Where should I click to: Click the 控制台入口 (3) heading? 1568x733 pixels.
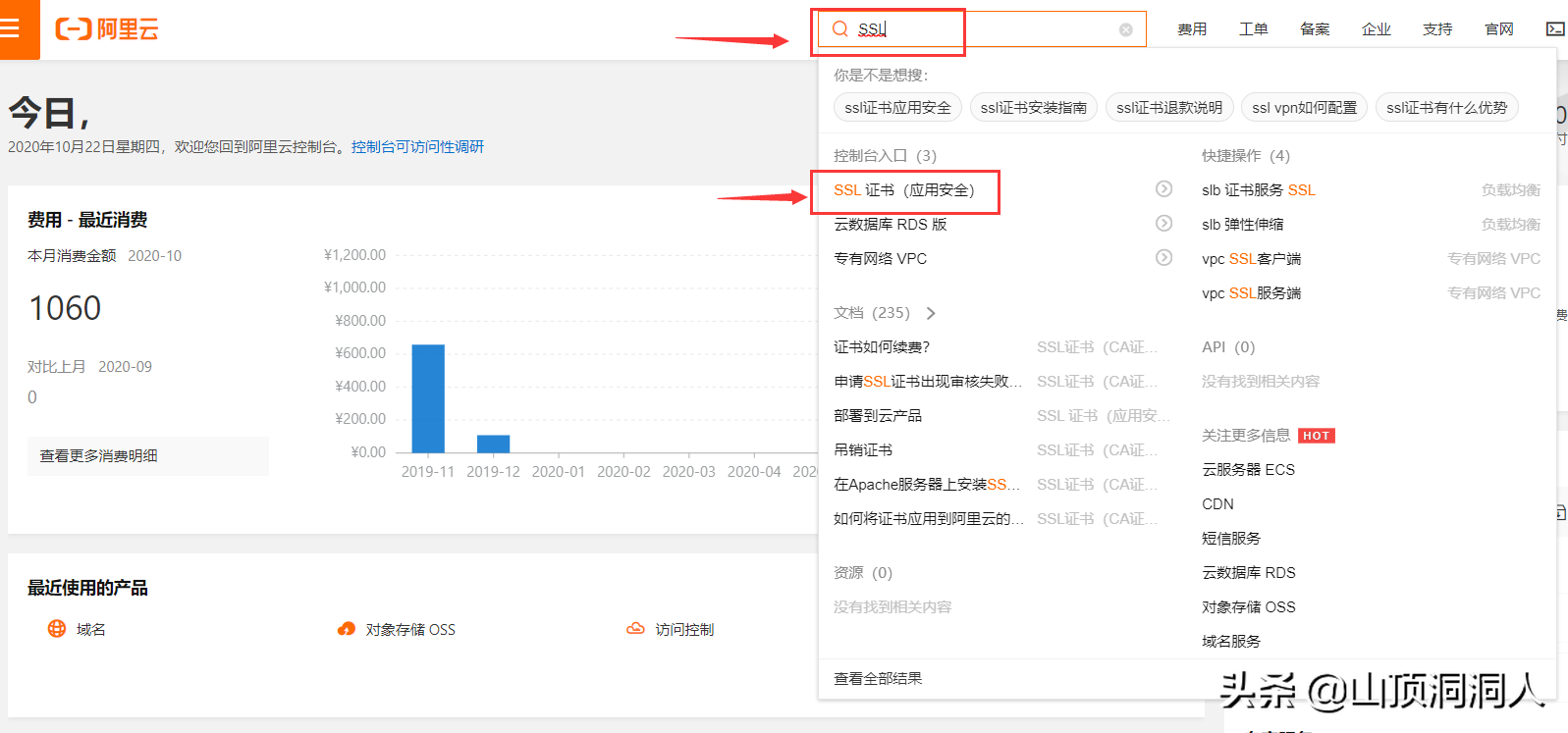point(885,156)
